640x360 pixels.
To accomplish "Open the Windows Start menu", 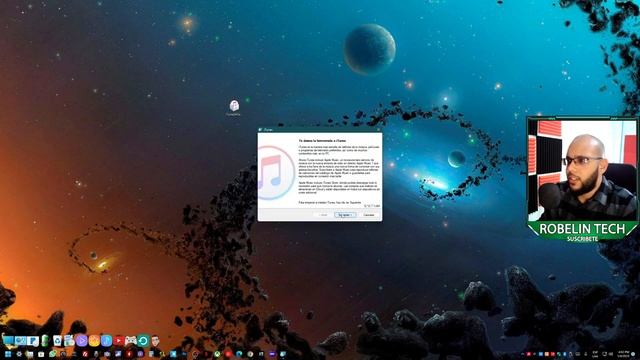I will pyautogui.click(x=8, y=354).
